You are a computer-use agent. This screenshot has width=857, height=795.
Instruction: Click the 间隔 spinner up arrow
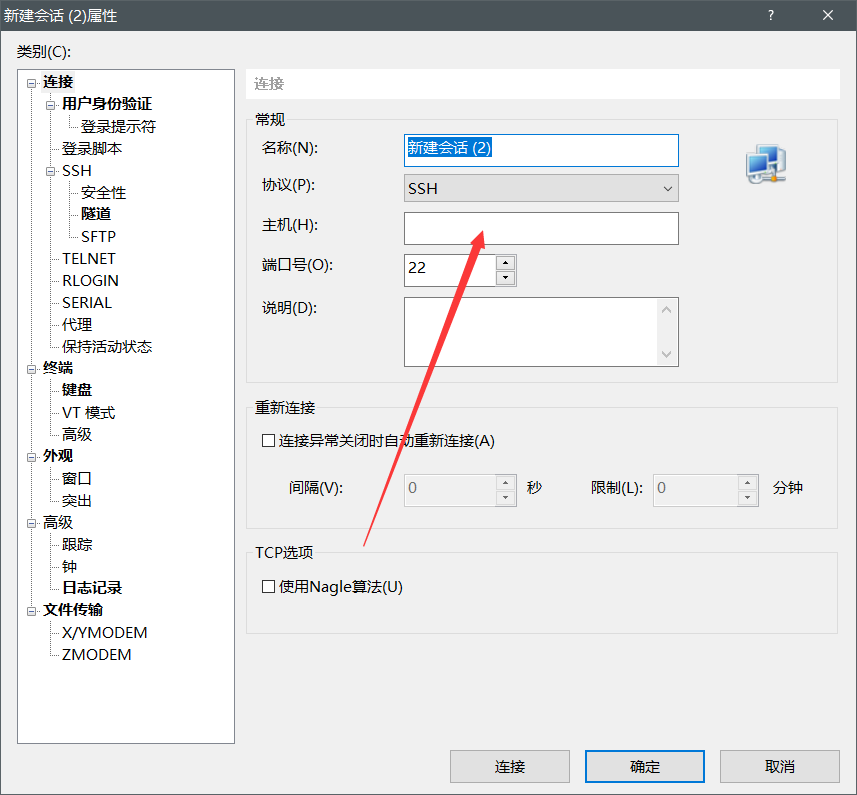click(507, 483)
